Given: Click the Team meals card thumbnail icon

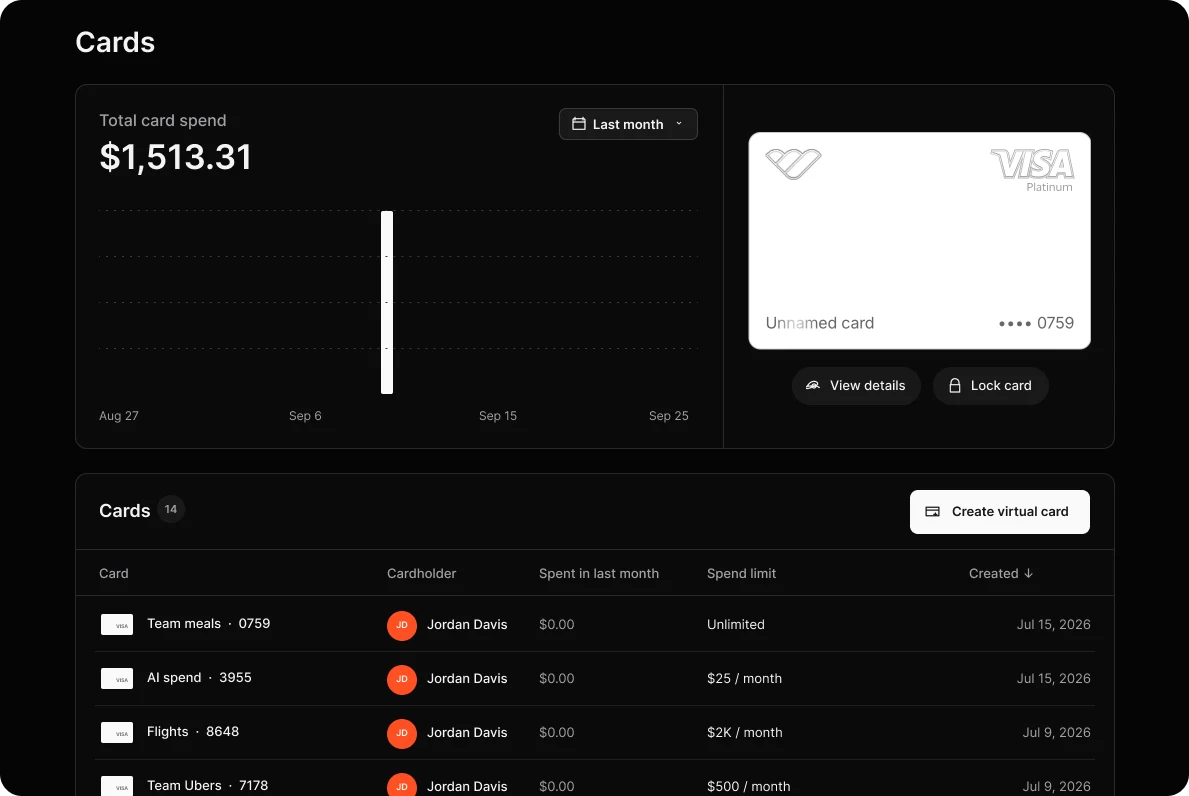Looking at the screenshot, I should [x=117, y=625].
